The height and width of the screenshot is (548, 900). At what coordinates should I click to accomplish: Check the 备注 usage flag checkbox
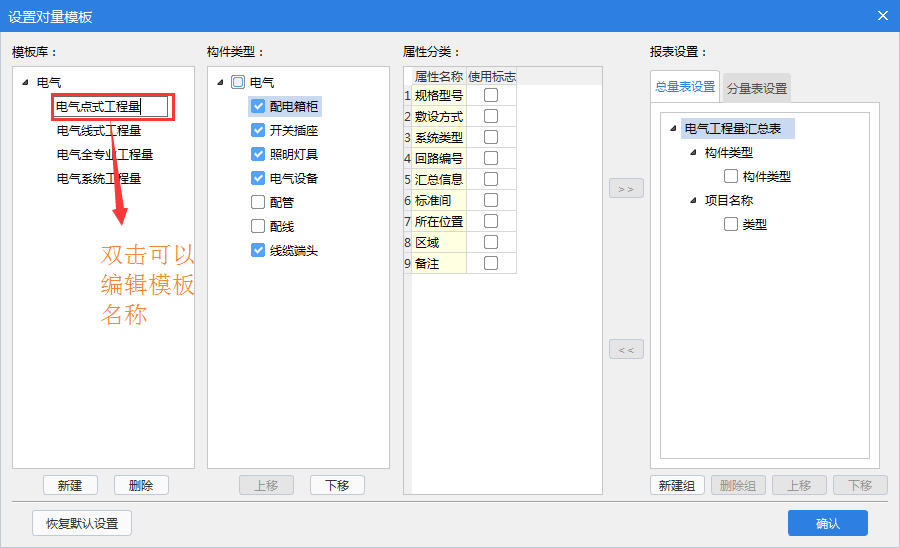(491, 263)
